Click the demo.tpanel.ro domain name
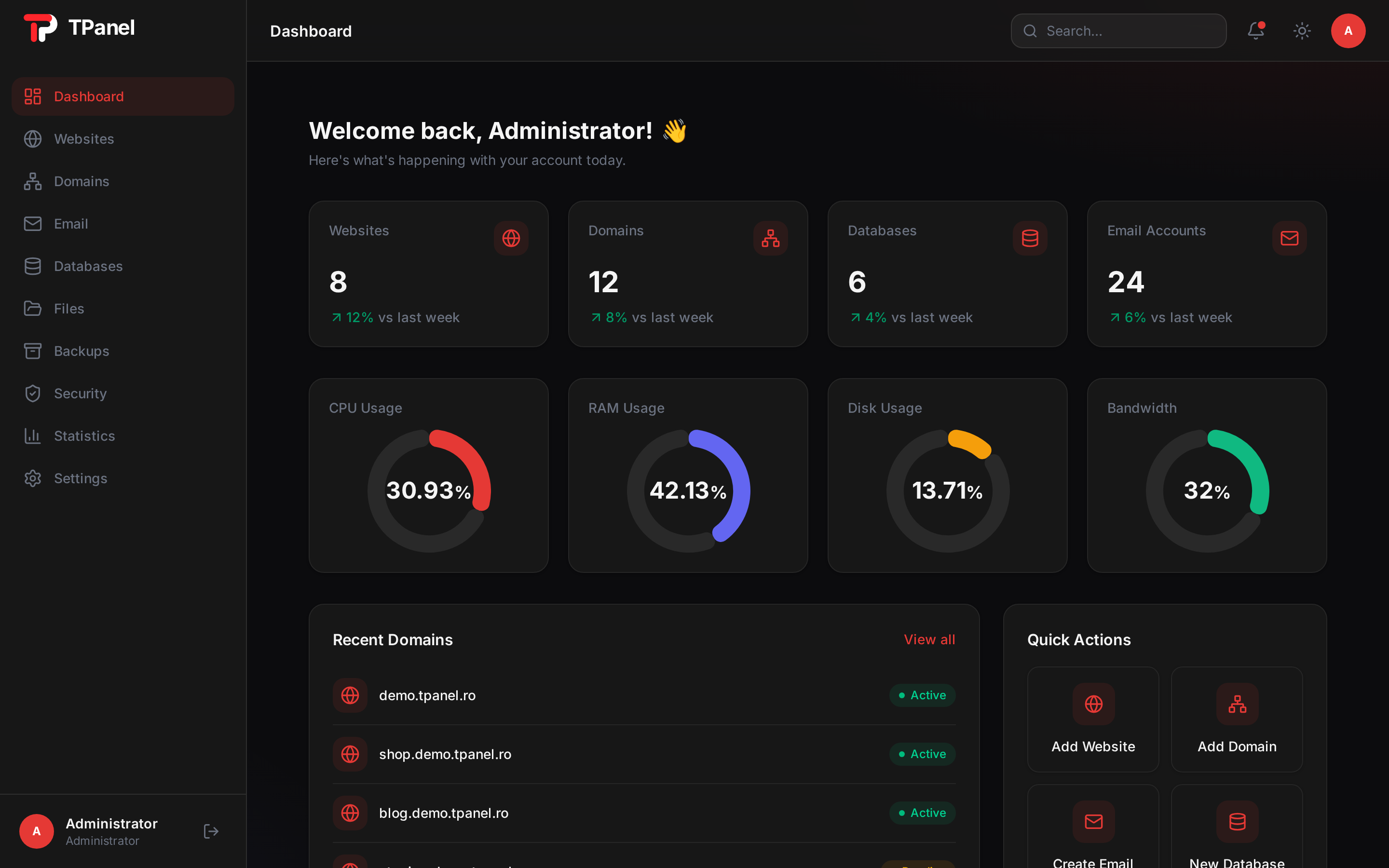Image resolution: width=1389 pixels, height=868 pixels. [x=427, y=695]
